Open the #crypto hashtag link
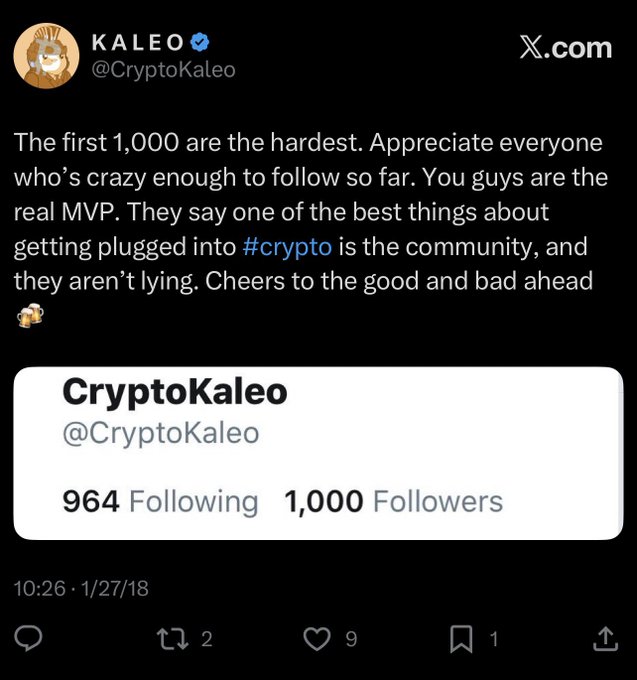 click(x=287, y=247)
